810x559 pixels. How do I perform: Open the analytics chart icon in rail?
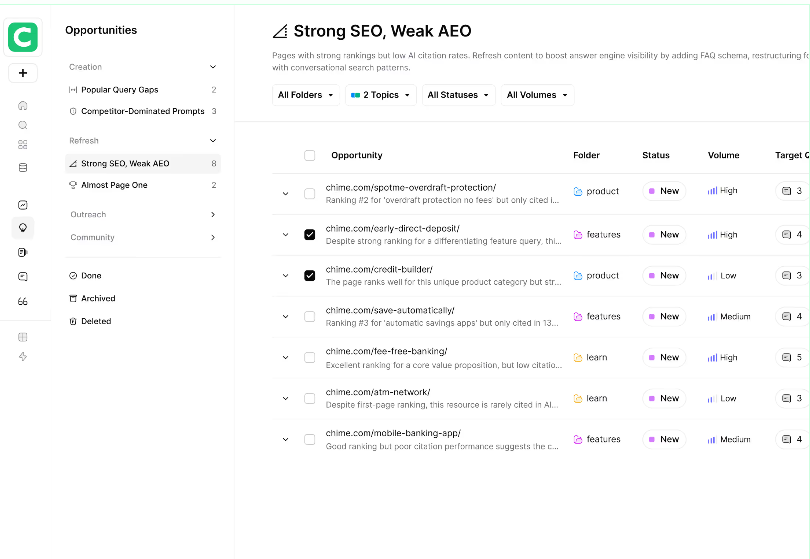(23, 205)
